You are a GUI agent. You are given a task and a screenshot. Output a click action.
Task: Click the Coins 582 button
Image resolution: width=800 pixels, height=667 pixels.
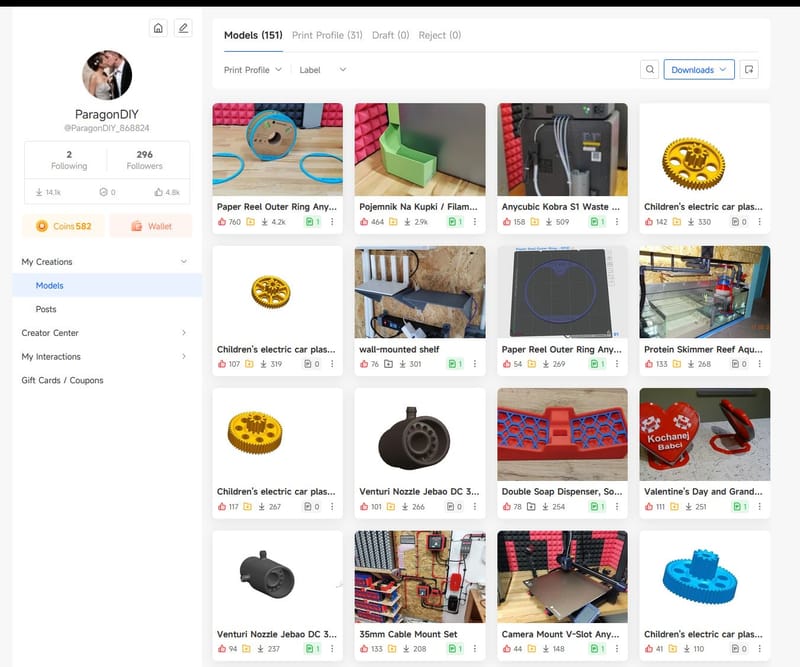(x=64, y=226)
